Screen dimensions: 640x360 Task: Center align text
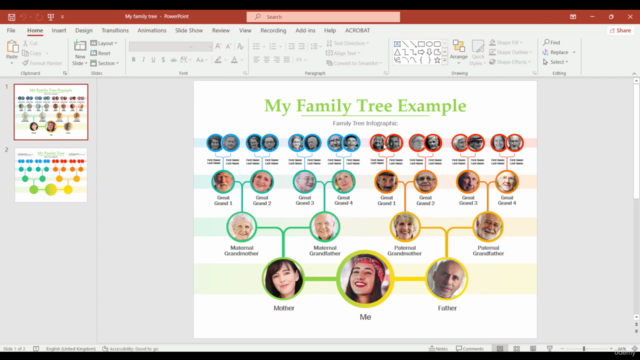(x=267, y=60)
